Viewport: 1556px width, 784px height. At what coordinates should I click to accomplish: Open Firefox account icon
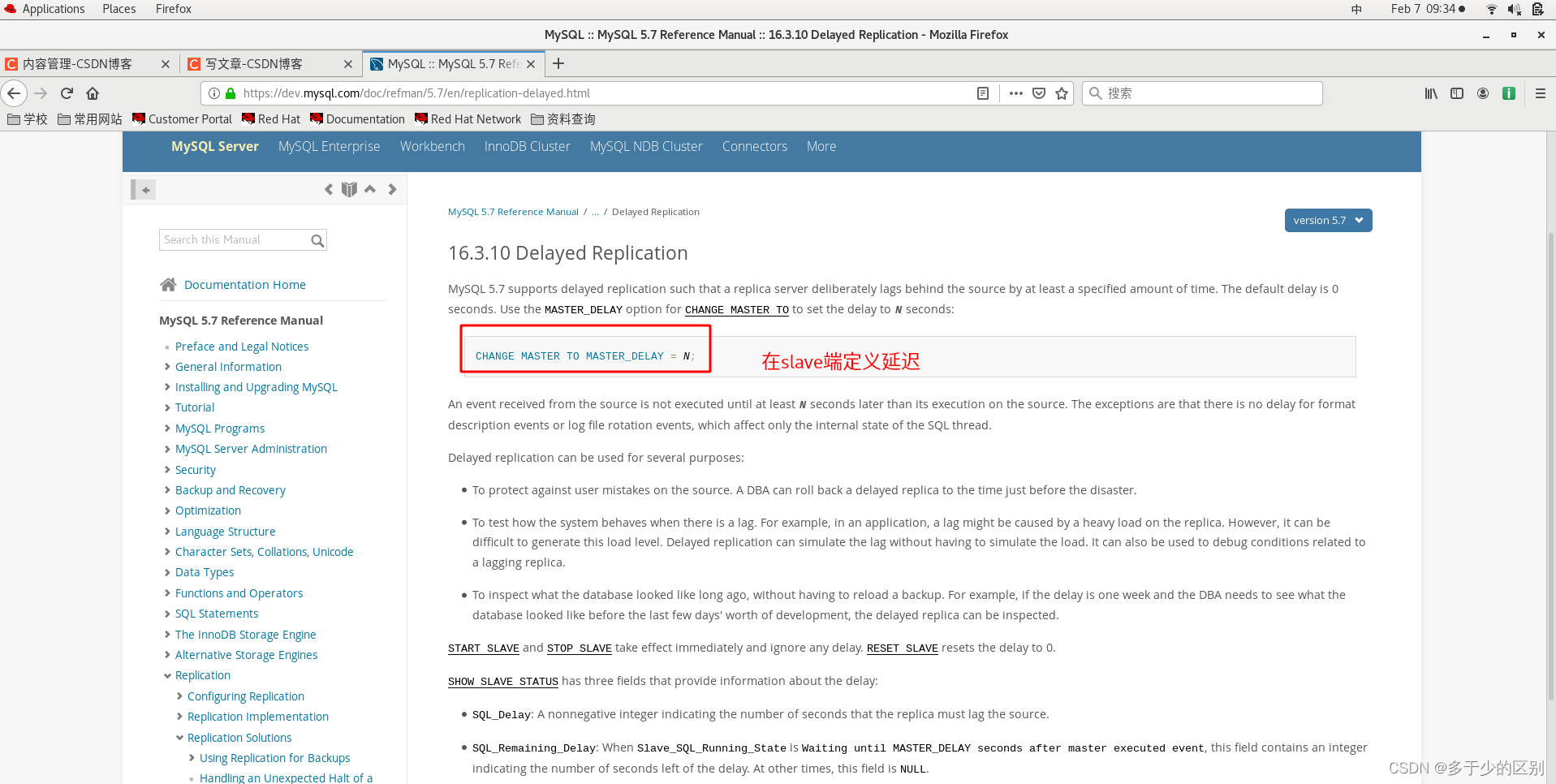pos(1483,93)
